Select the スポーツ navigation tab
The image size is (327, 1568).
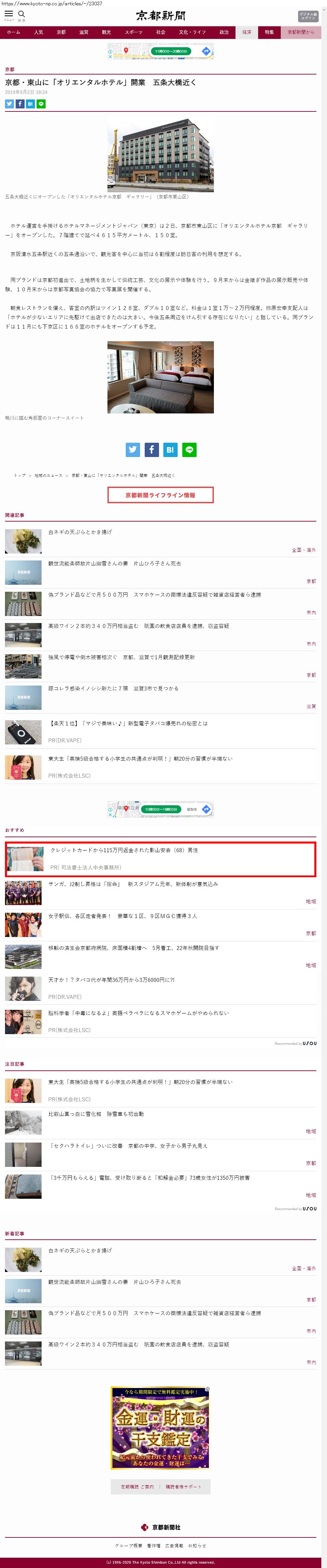click(133, 32)
